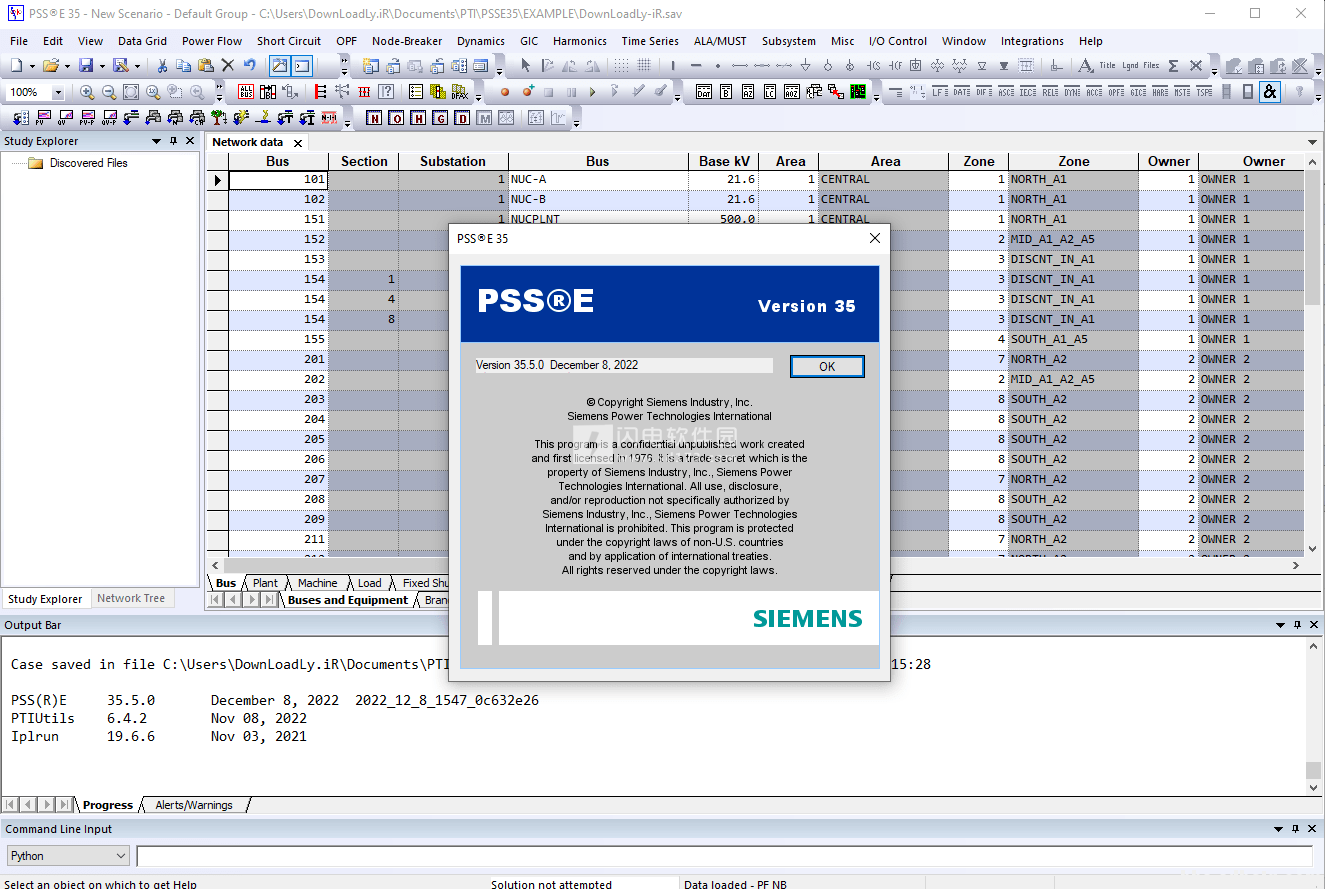Screen dimensions: 1325x889
Task: Open the zoom percentage dropdown
Action: 57,92
